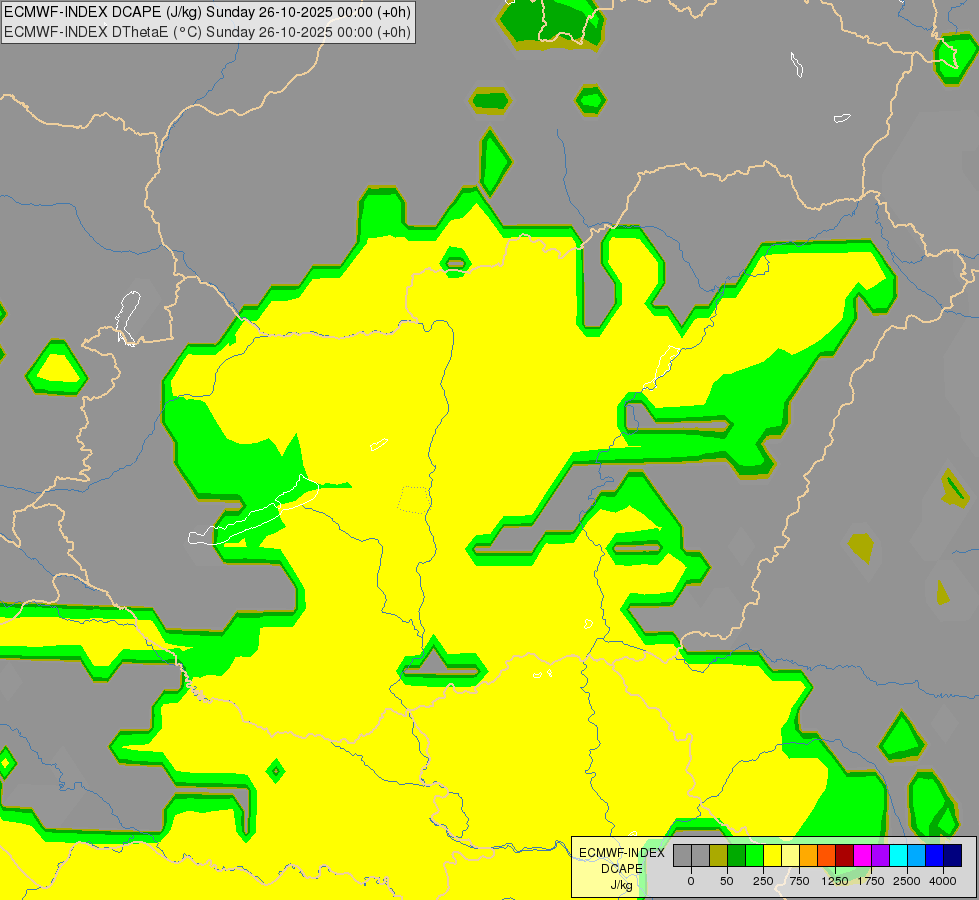
Task: Select the purple legend swatch
Action: point(880,856)
